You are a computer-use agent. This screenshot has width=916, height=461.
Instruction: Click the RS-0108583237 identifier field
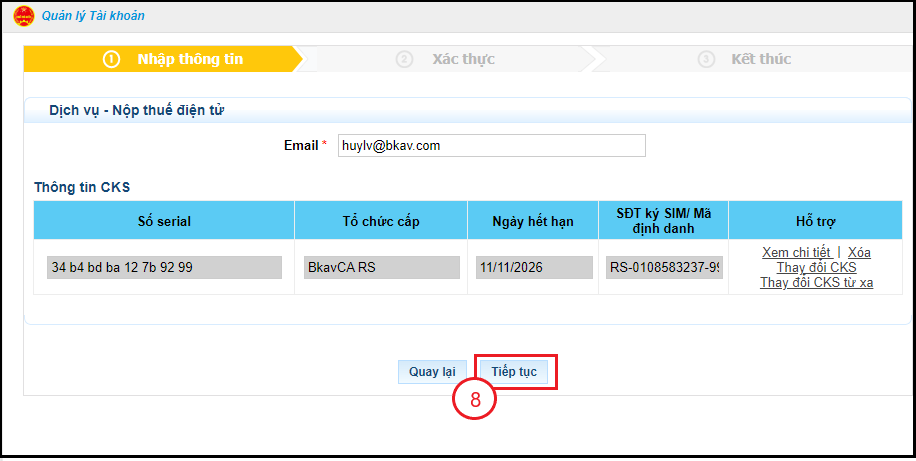(x=664, y=268)
